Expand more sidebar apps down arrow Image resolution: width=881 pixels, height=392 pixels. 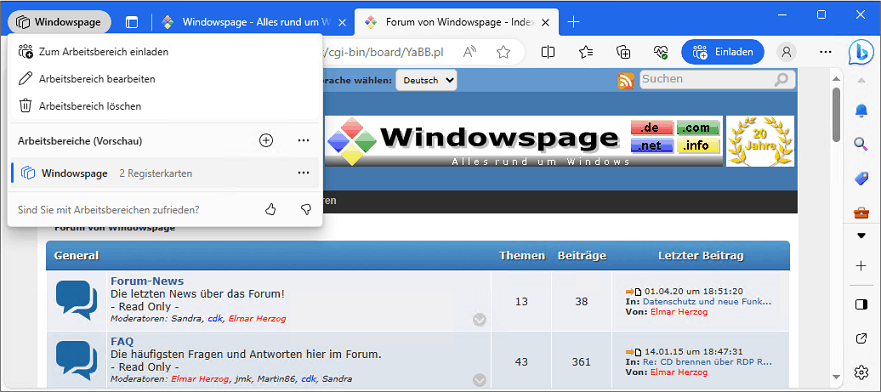coord(861,236)
